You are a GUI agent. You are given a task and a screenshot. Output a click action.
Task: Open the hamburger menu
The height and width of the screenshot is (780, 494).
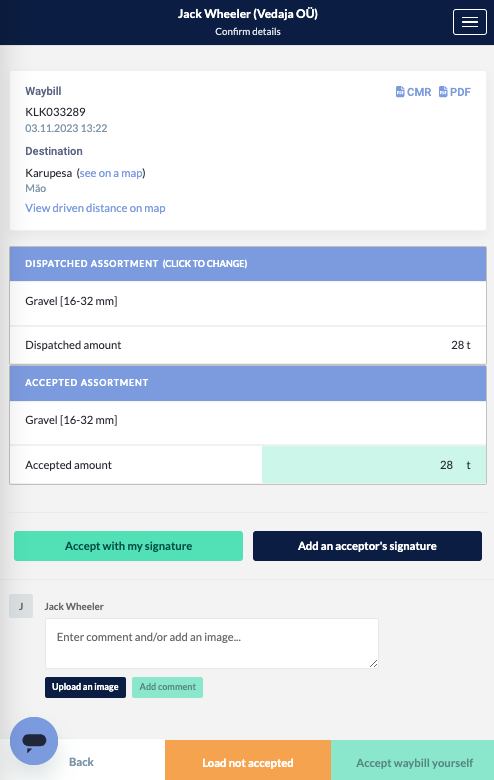[x=470, y=22]
